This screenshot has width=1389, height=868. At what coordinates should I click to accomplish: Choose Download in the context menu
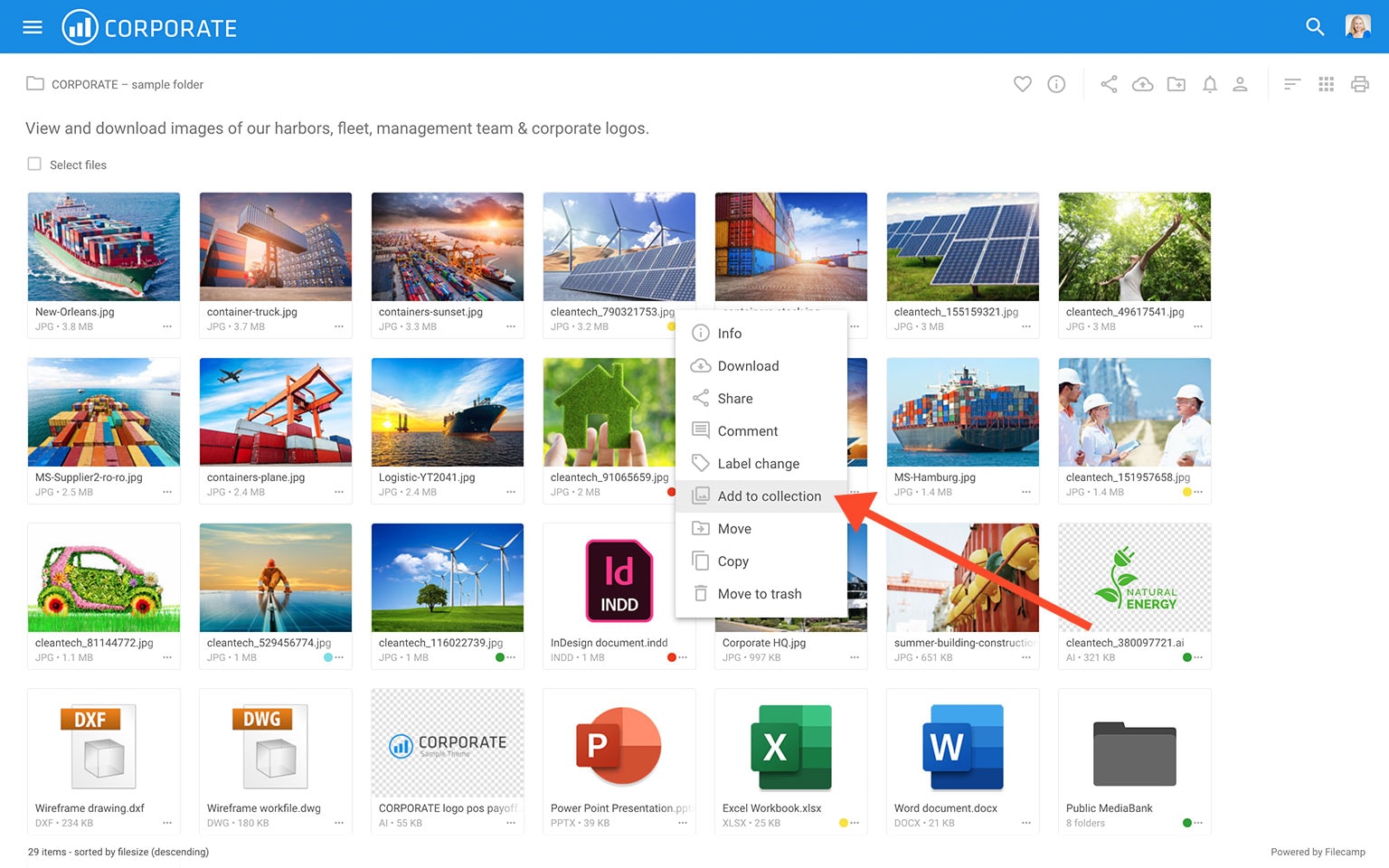(x=761, y=365)
